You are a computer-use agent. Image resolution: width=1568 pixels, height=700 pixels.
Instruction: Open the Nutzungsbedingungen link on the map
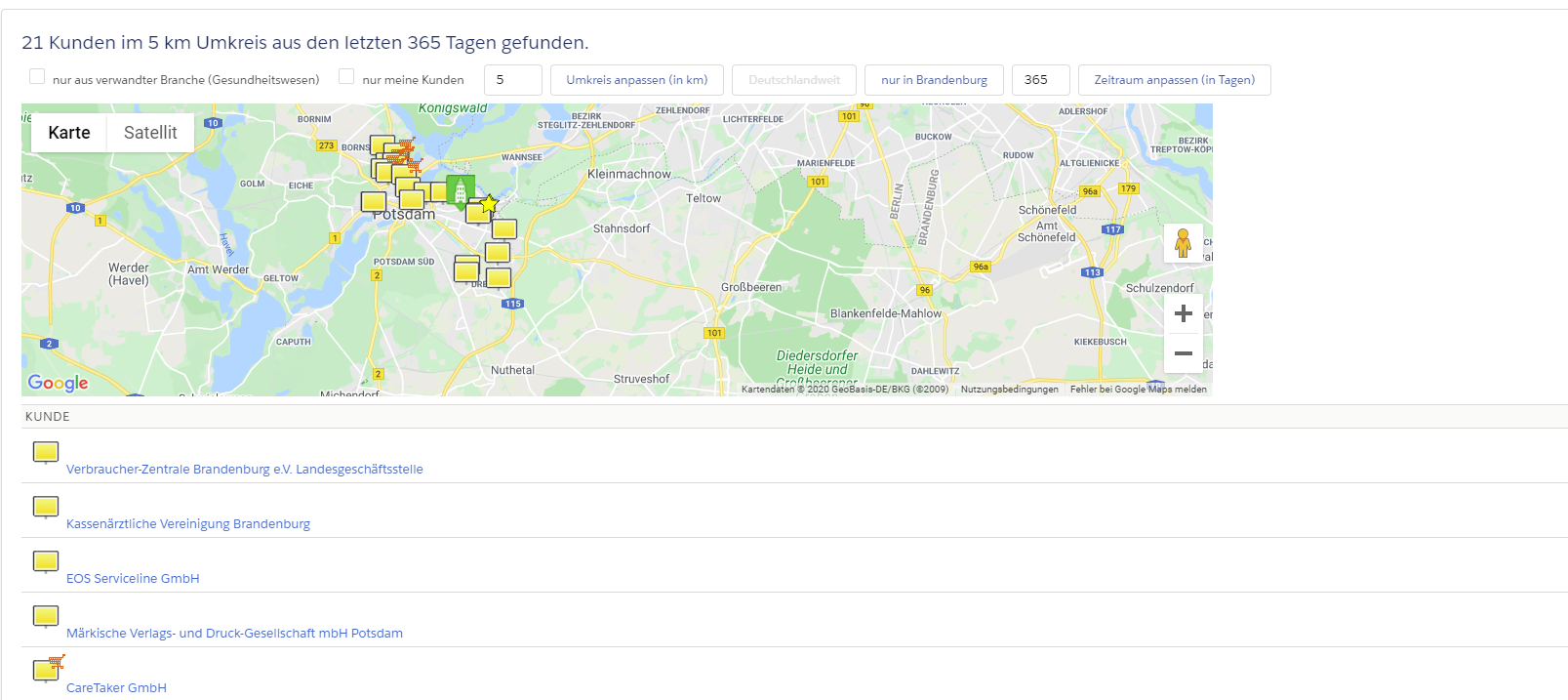(x=1010, y=390)
